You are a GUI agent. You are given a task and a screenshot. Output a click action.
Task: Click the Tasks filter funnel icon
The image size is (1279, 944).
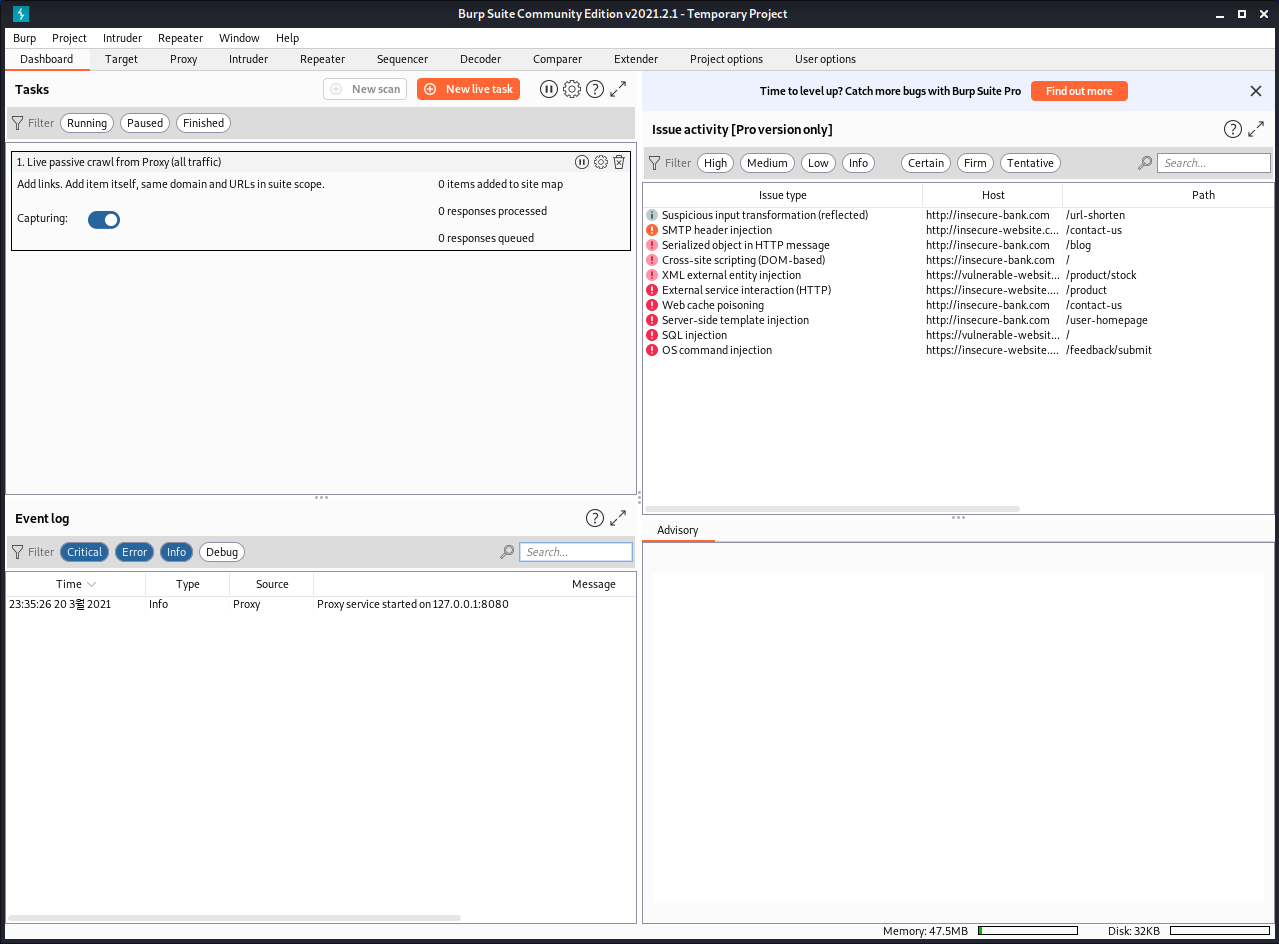click(x=17, y=123)
